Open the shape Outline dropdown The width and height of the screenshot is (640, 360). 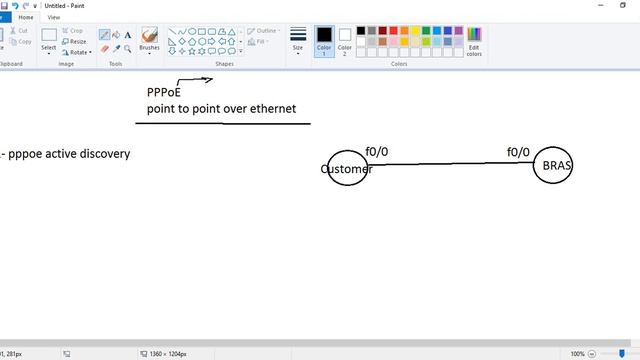pyautogui.click(x=264, y=31)
